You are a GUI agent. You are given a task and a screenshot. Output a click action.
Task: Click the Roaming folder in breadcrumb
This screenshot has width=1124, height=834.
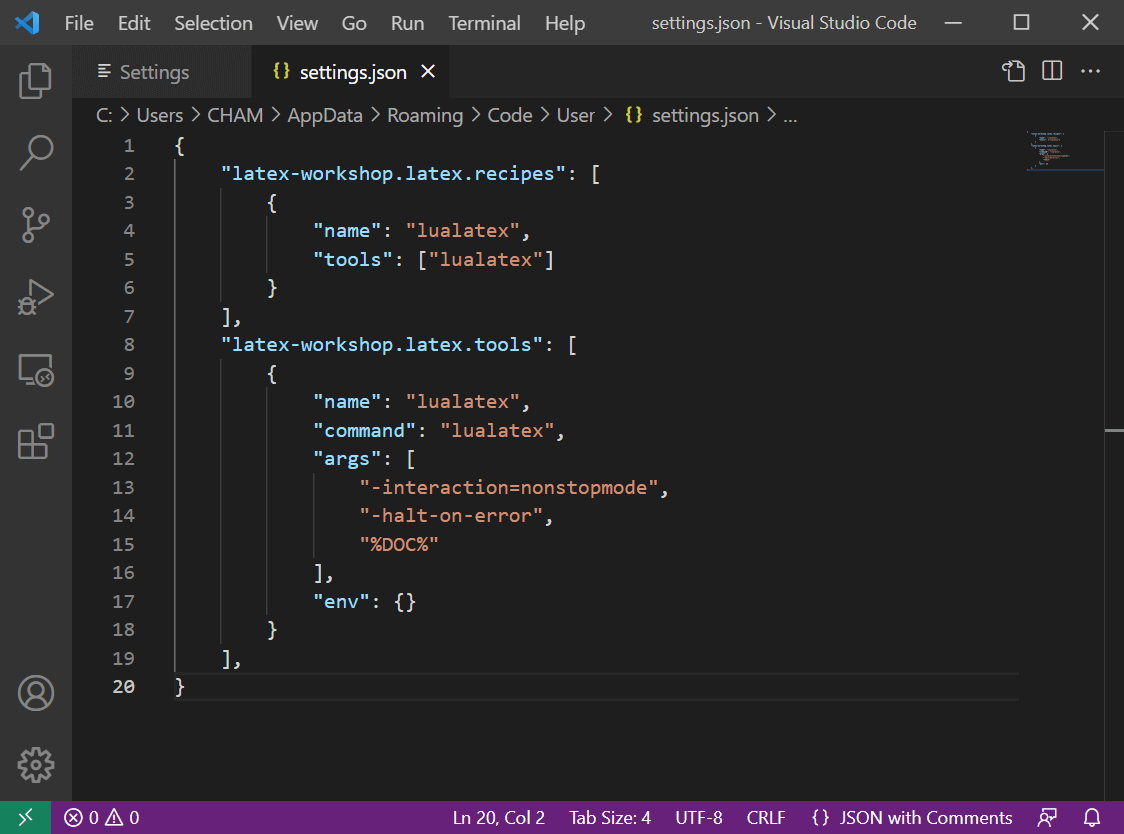pos(425,115)
